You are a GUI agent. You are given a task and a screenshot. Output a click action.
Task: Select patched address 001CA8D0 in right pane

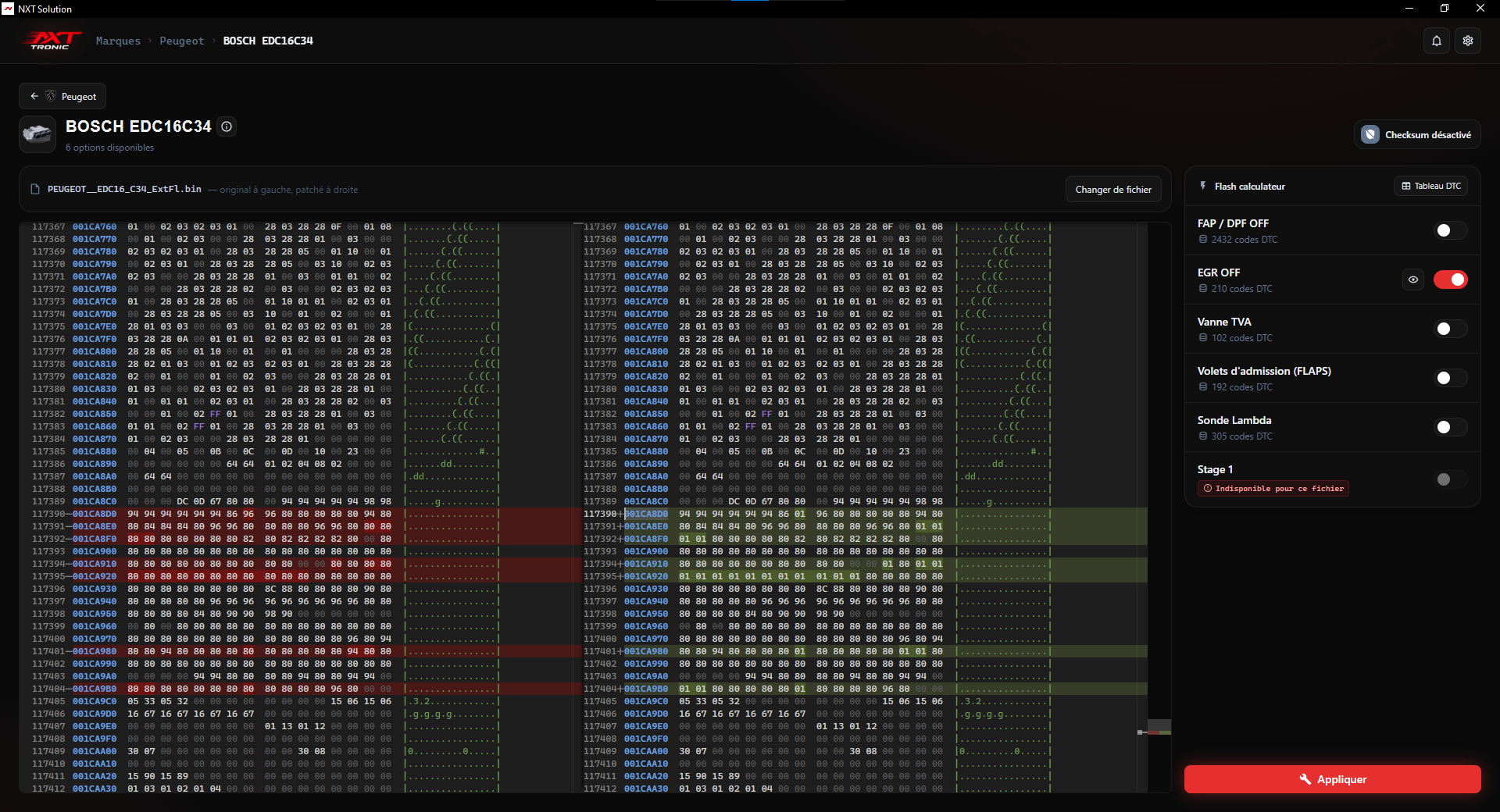tap(646, 514)
